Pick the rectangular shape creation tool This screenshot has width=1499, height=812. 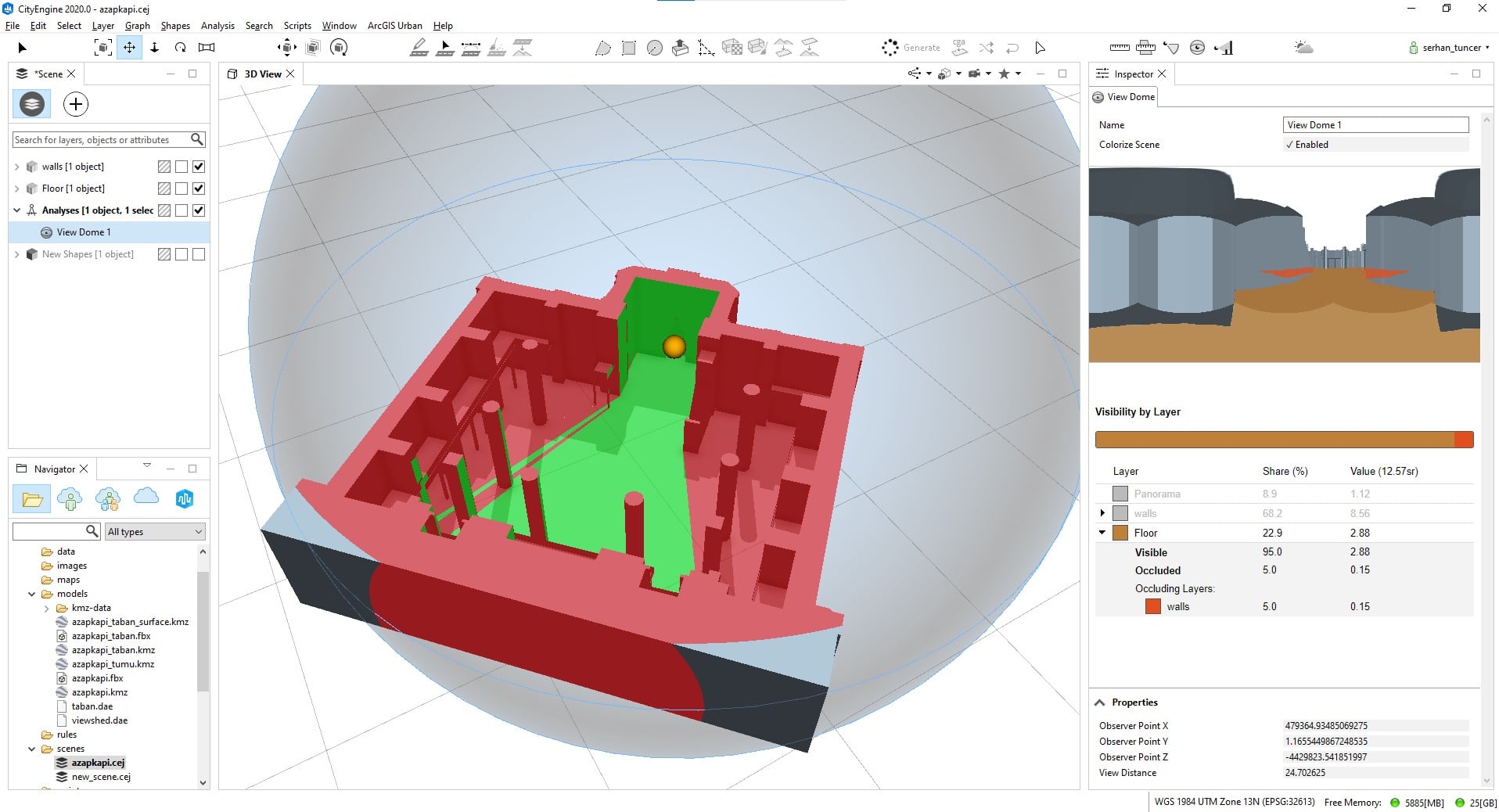pos(628,49)
